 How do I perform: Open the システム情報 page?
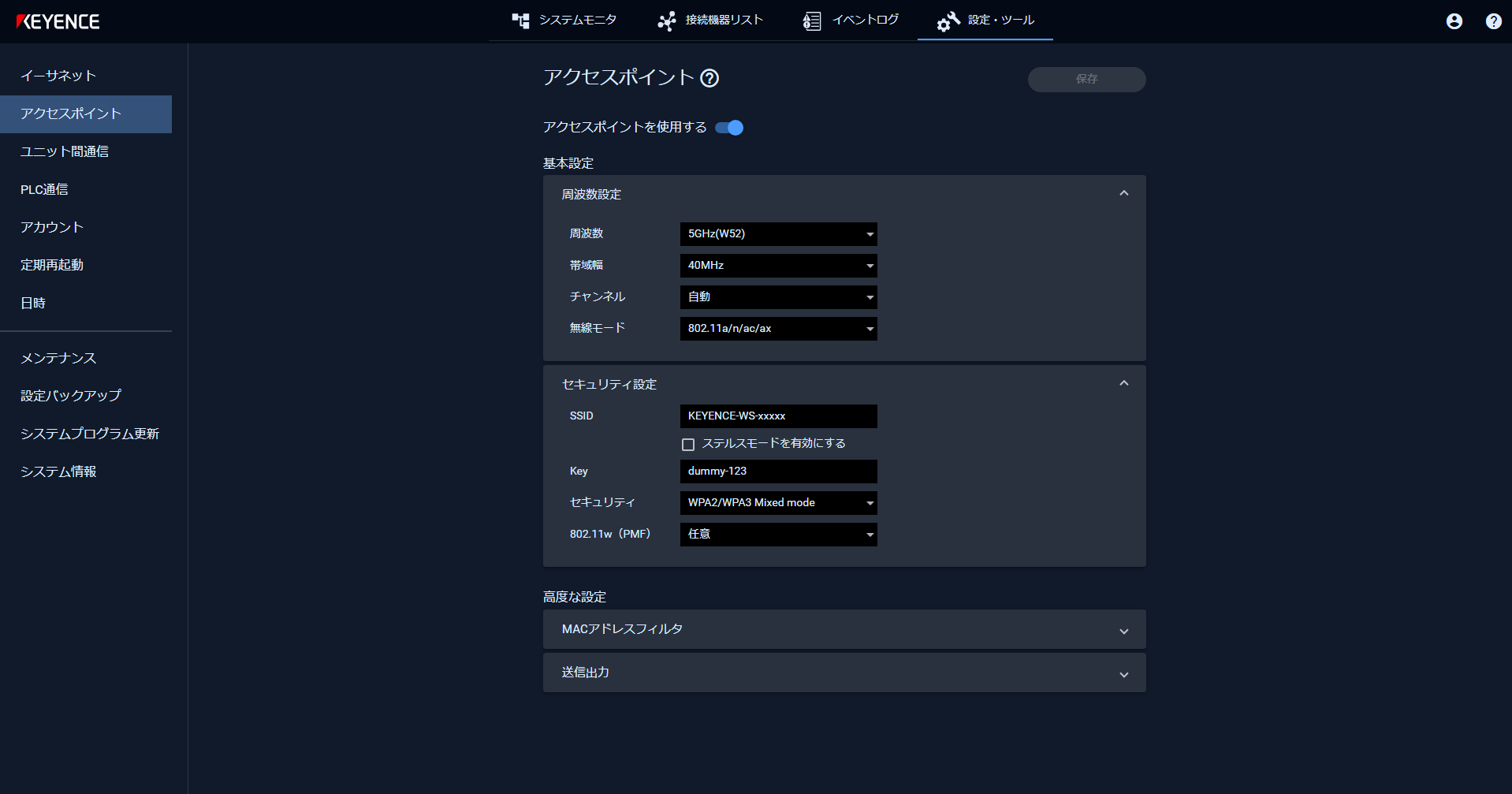coord(58,471)
